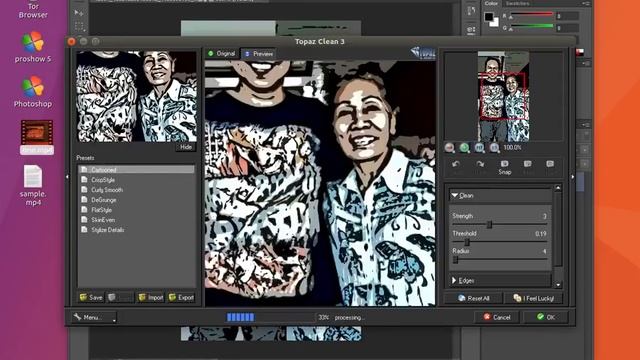The width and height of the screenshot is (640, 360).
Task: Open the proshow 5 desktop shortcut
Action: pyautogui.click(x=33, y=47)
